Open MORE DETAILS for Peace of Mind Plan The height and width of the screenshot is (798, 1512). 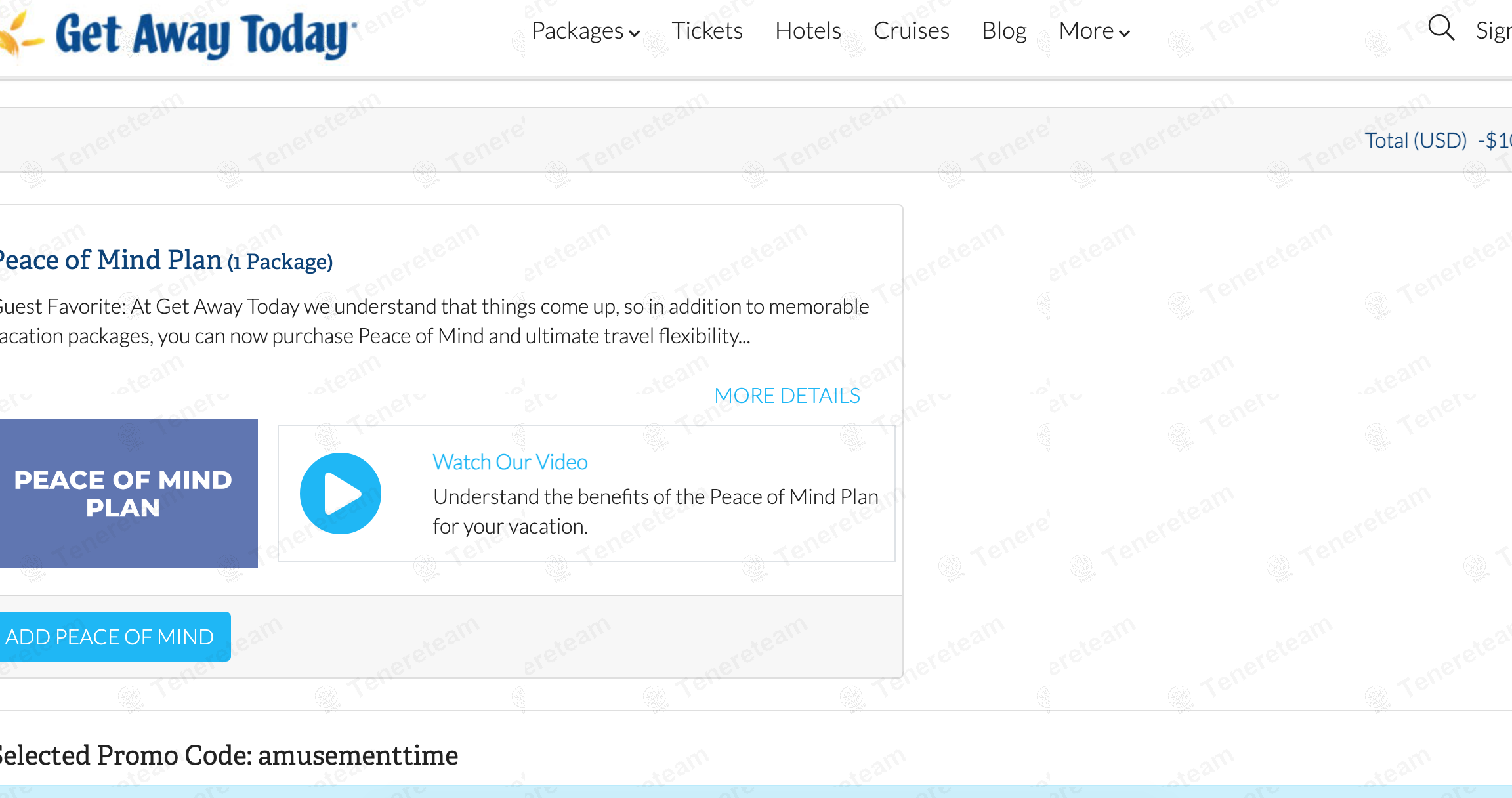coord(787,395)
